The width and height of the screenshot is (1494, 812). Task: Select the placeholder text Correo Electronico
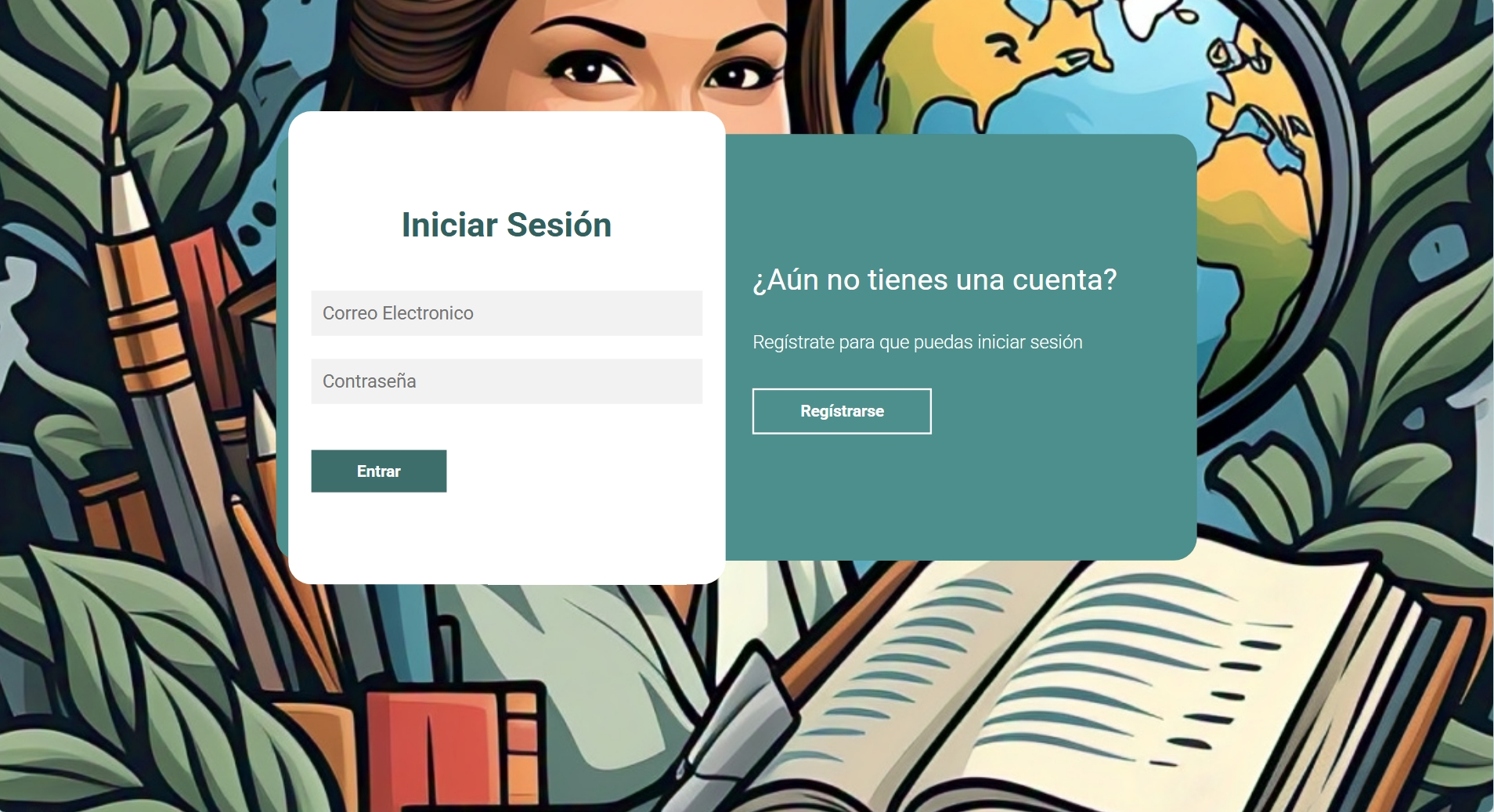pyautogui.click(x=398, y=312)
